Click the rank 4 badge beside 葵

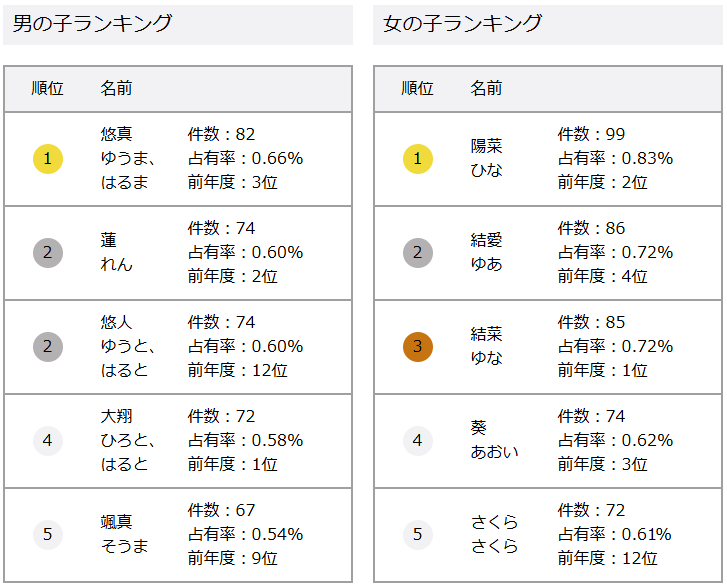[x=418, y=440]
